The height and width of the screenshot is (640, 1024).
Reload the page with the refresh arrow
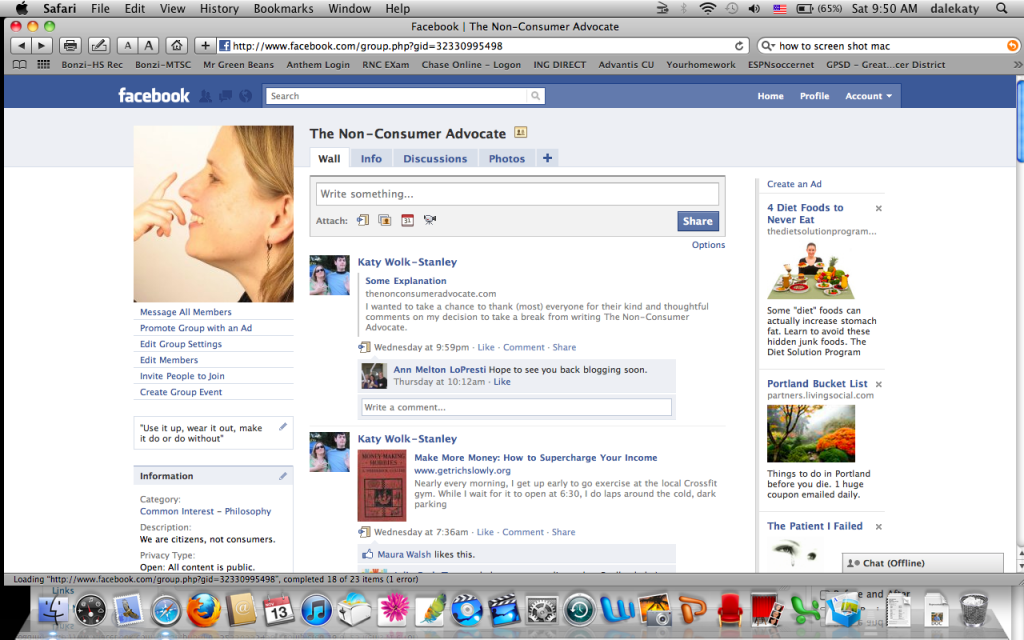(x=739, y=46)
